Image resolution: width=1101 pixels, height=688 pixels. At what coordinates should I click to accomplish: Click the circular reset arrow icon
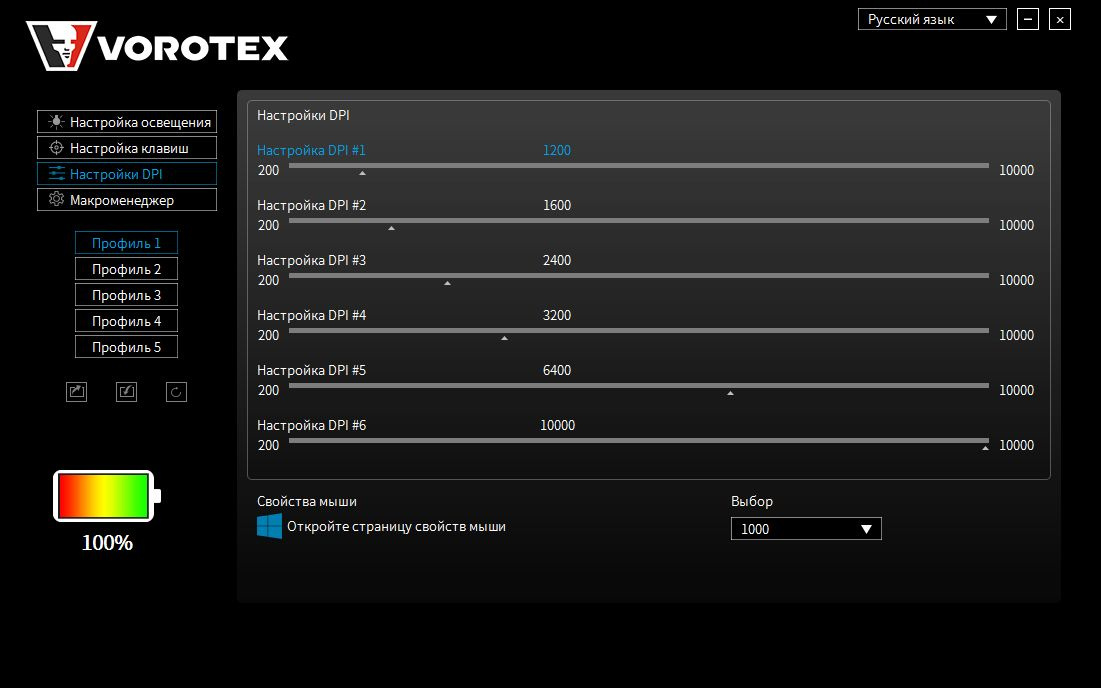(x=176, y=391)
